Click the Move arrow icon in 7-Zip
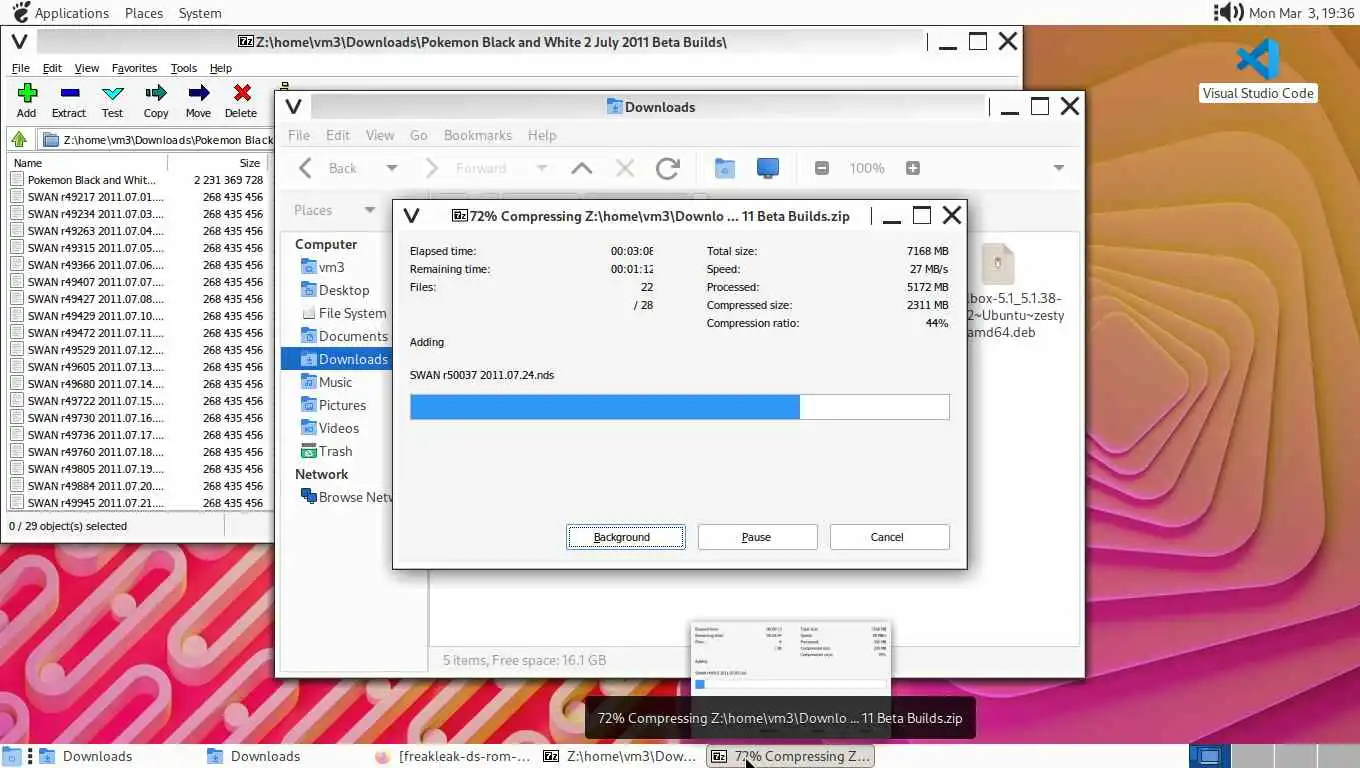The image size is (1360, 768). pos(198,93)
